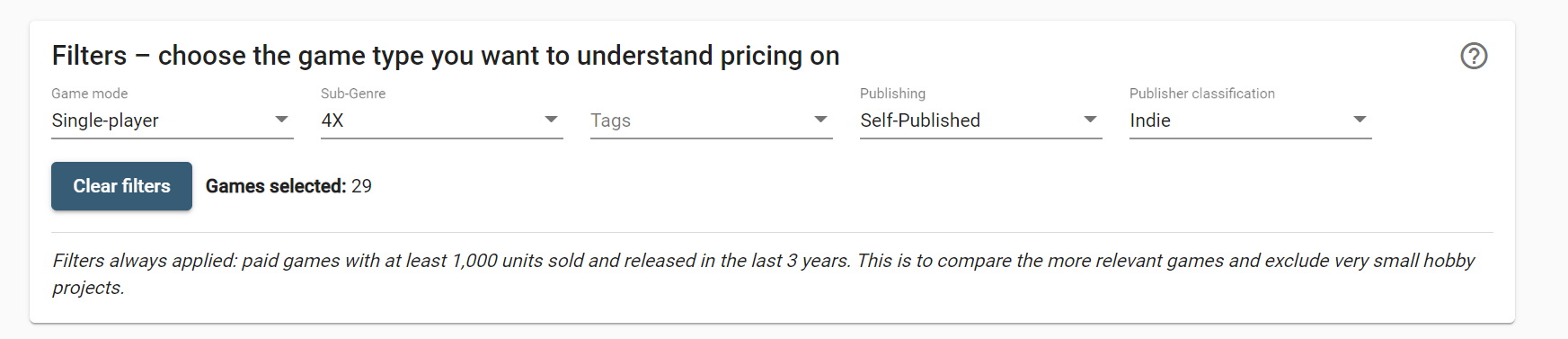Click the Filters always applied note
The image size is (1568, 339).
tap(764, 273)
